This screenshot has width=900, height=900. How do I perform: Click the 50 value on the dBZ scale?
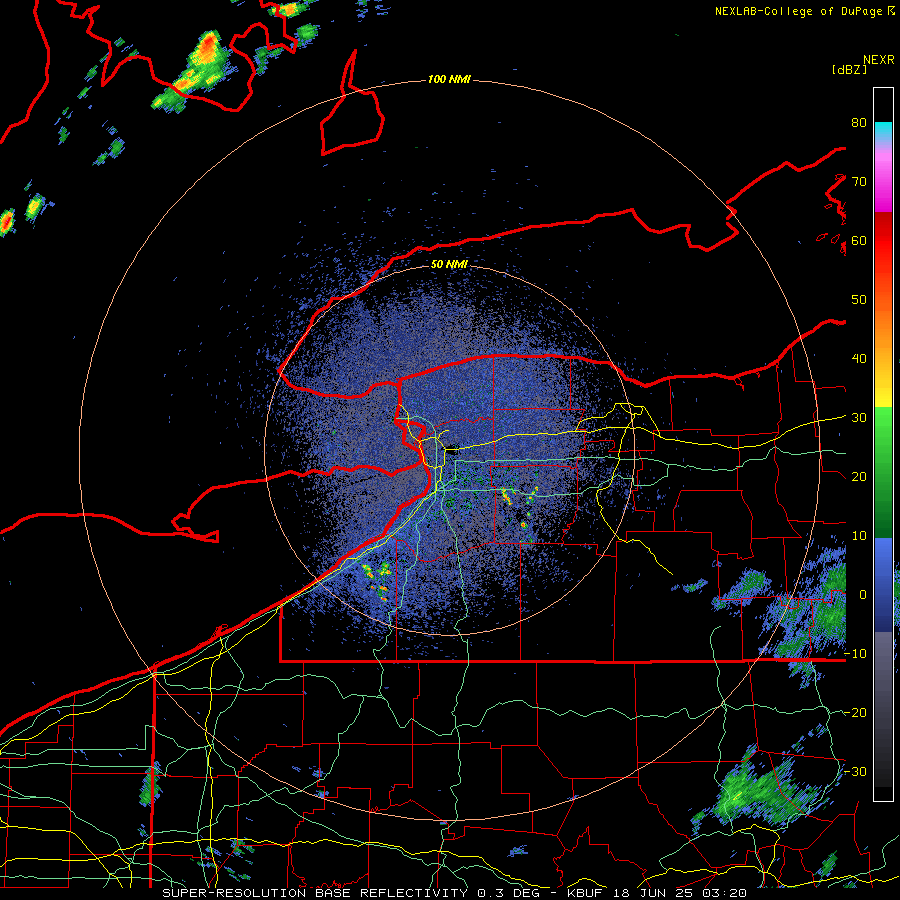[x=859, y=300]
